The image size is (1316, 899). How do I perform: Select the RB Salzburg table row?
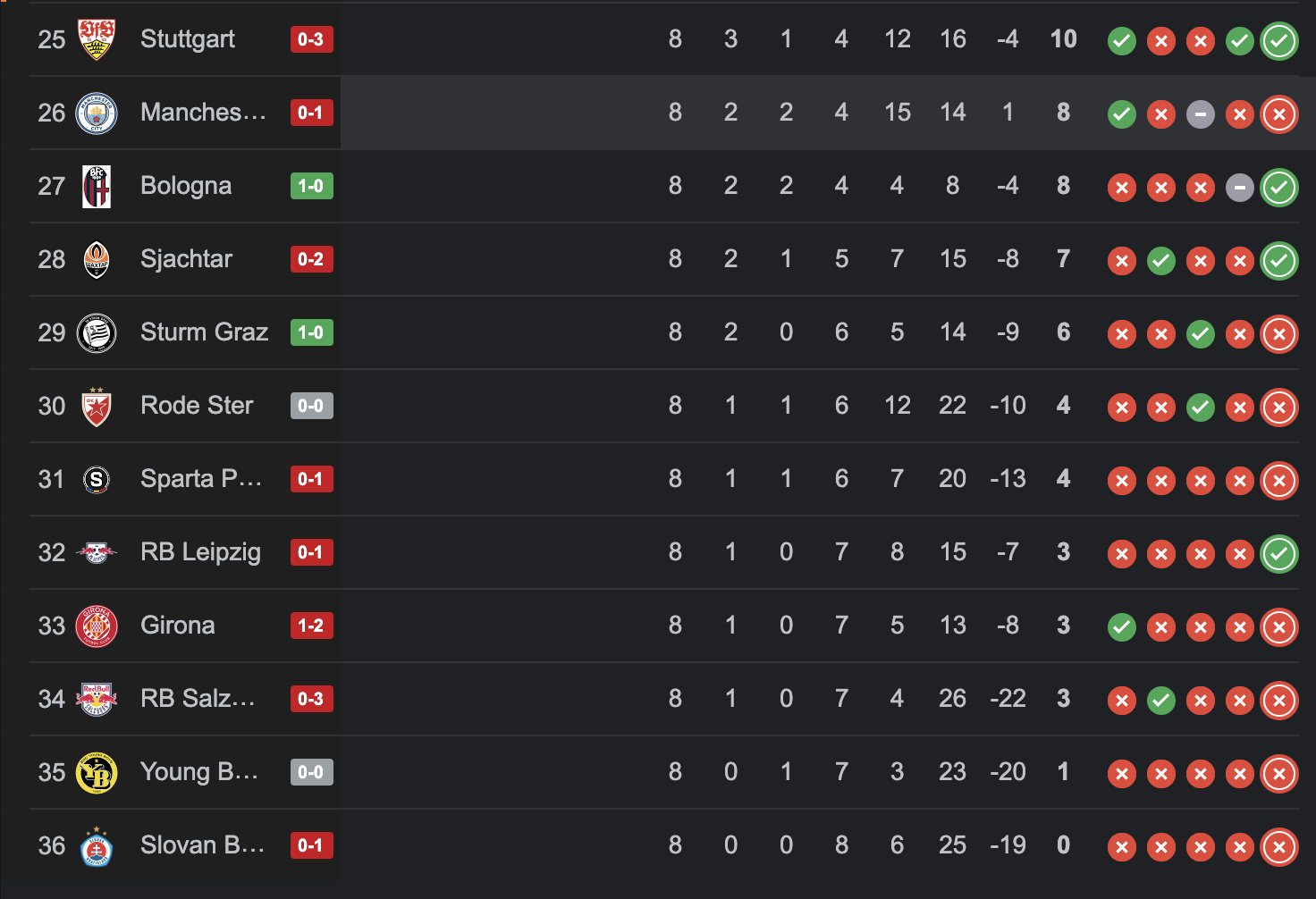[x=663, y=699]
